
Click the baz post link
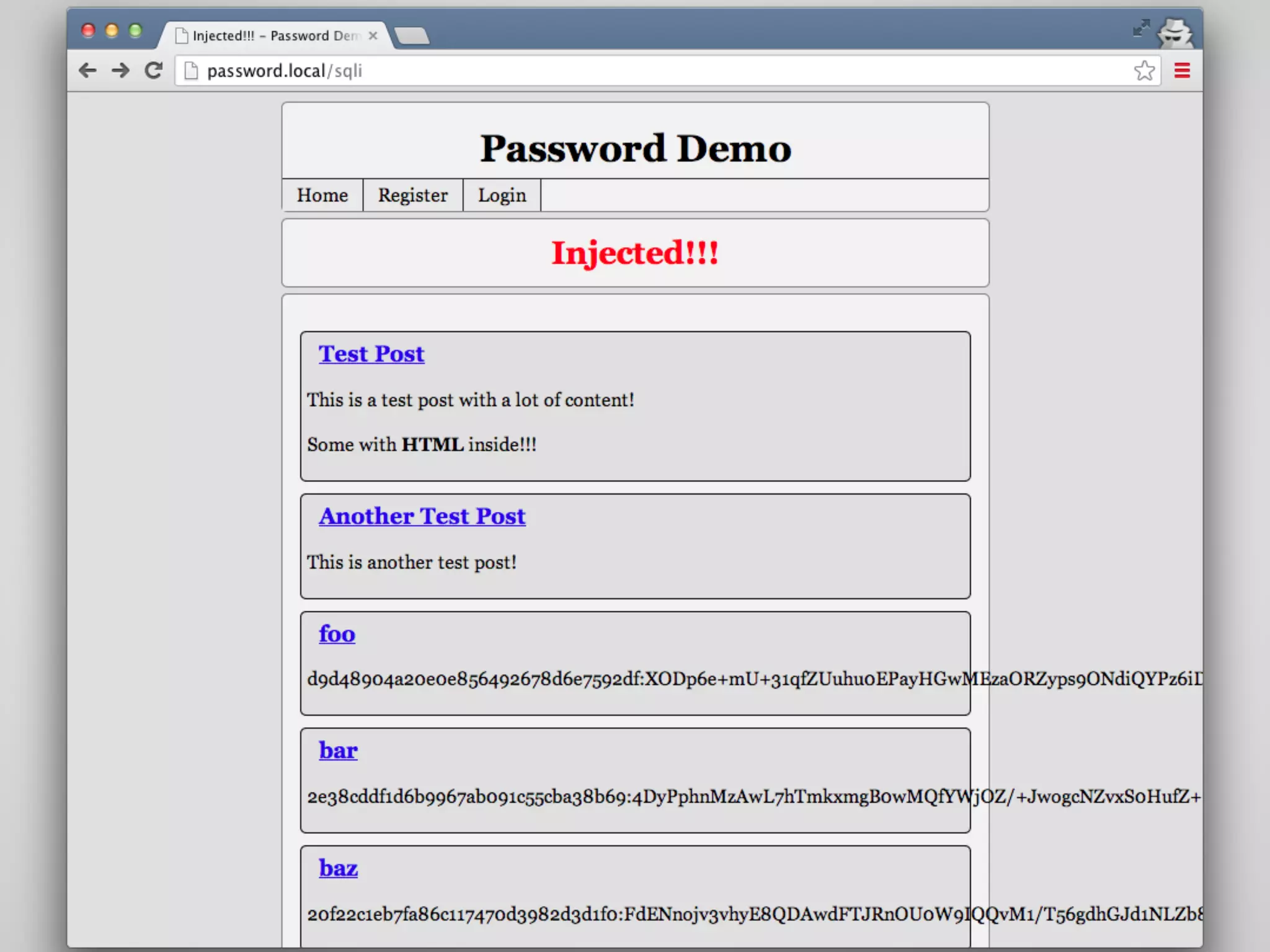[338, 868]
